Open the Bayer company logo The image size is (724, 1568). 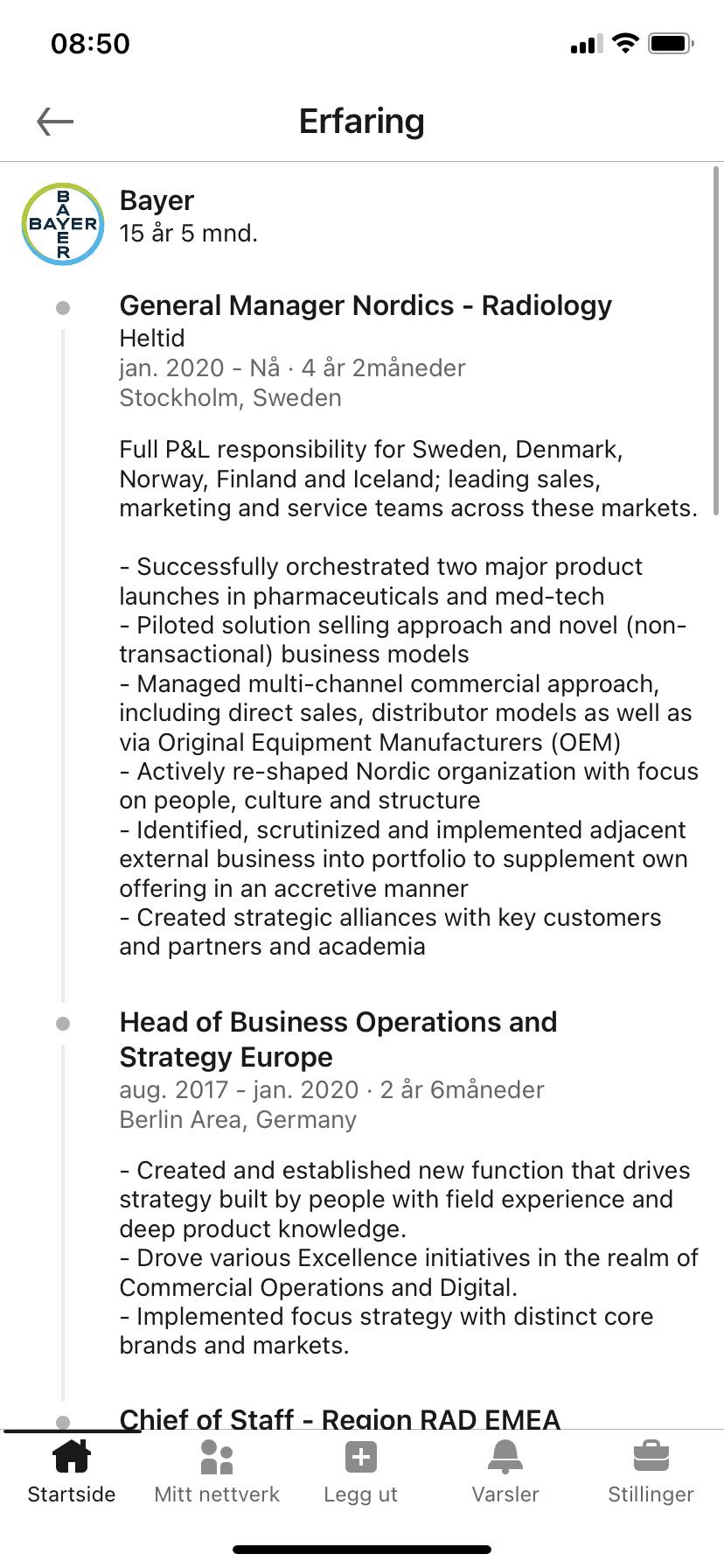[63, 224]
